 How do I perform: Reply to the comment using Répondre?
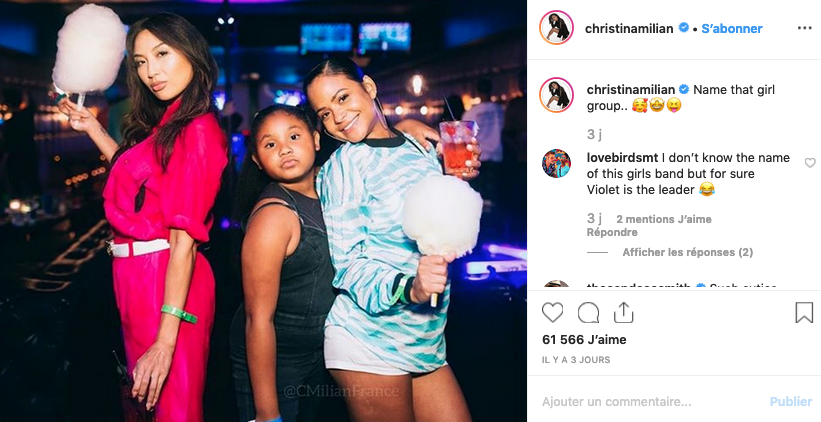(x=612, y=232)
